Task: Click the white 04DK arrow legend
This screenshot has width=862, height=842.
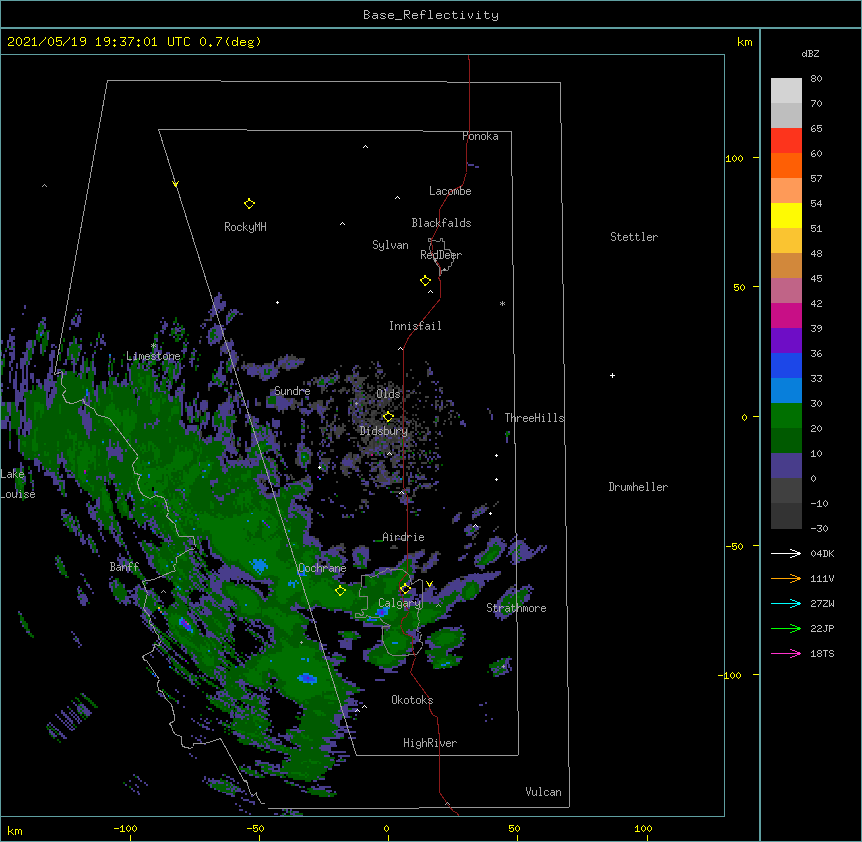Action: pyautogui.click(x=786, y=553)
